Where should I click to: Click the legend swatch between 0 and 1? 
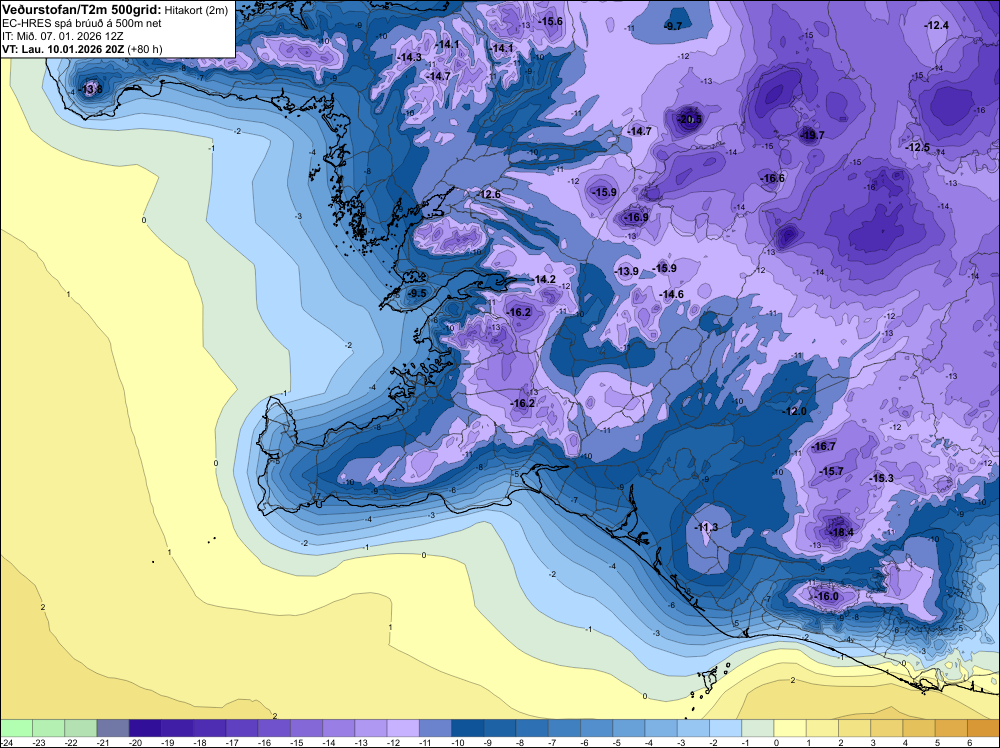point(790,728)
